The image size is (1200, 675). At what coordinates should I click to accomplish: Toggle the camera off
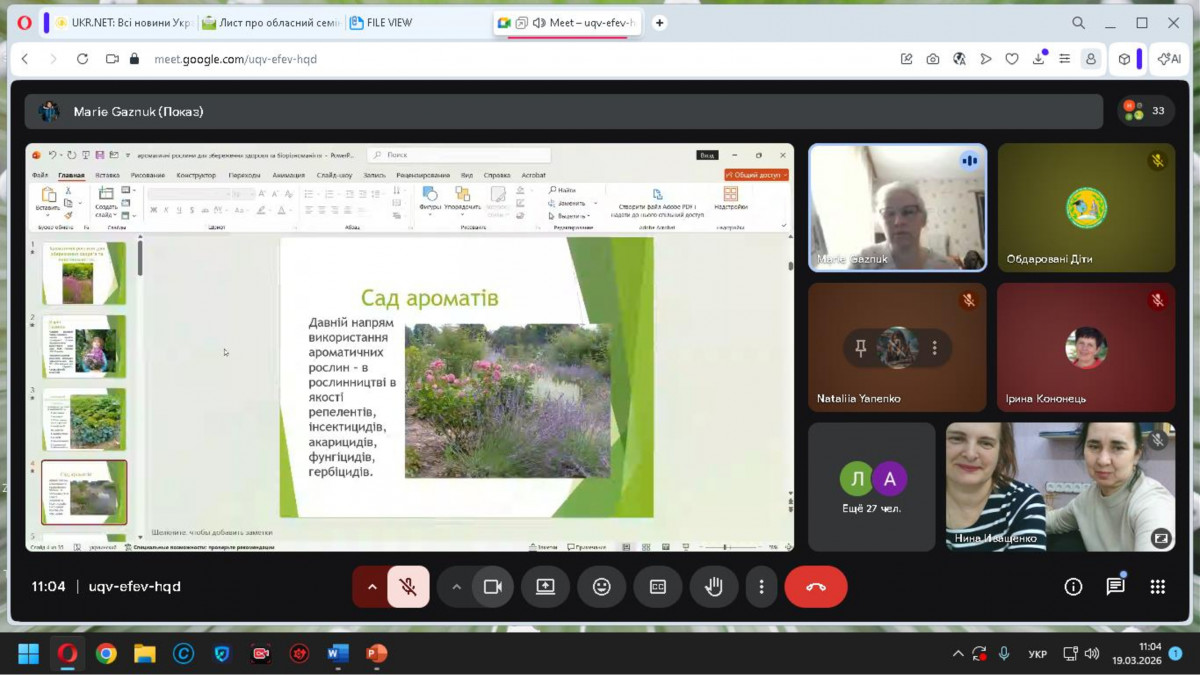tap(492, 587)
